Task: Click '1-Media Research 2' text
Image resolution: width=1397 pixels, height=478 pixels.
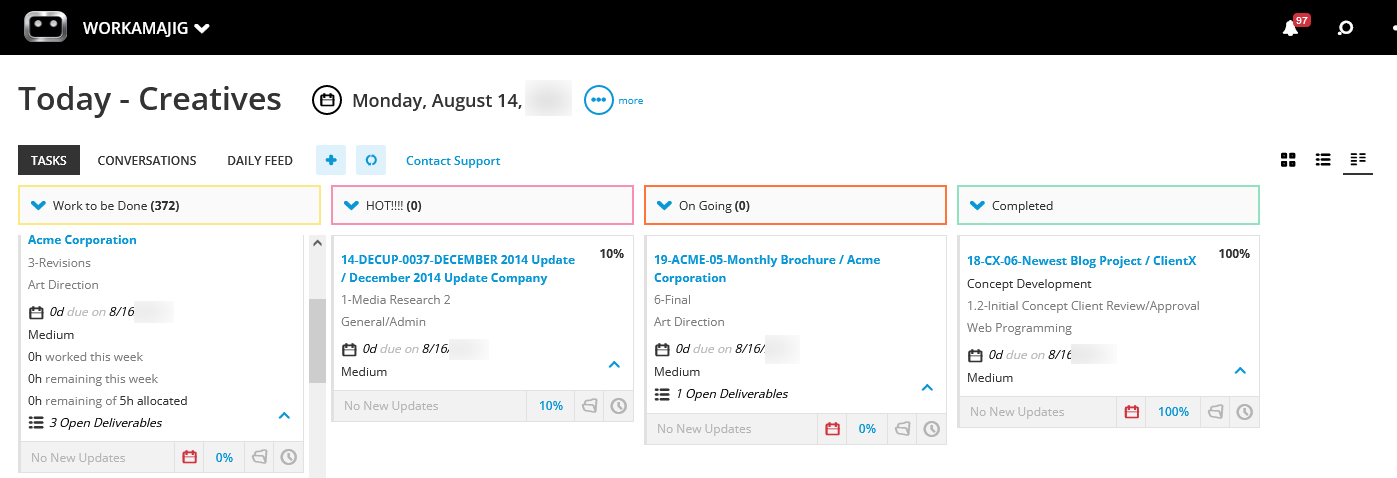Action: pyautogui.click(x=396, y=300)
